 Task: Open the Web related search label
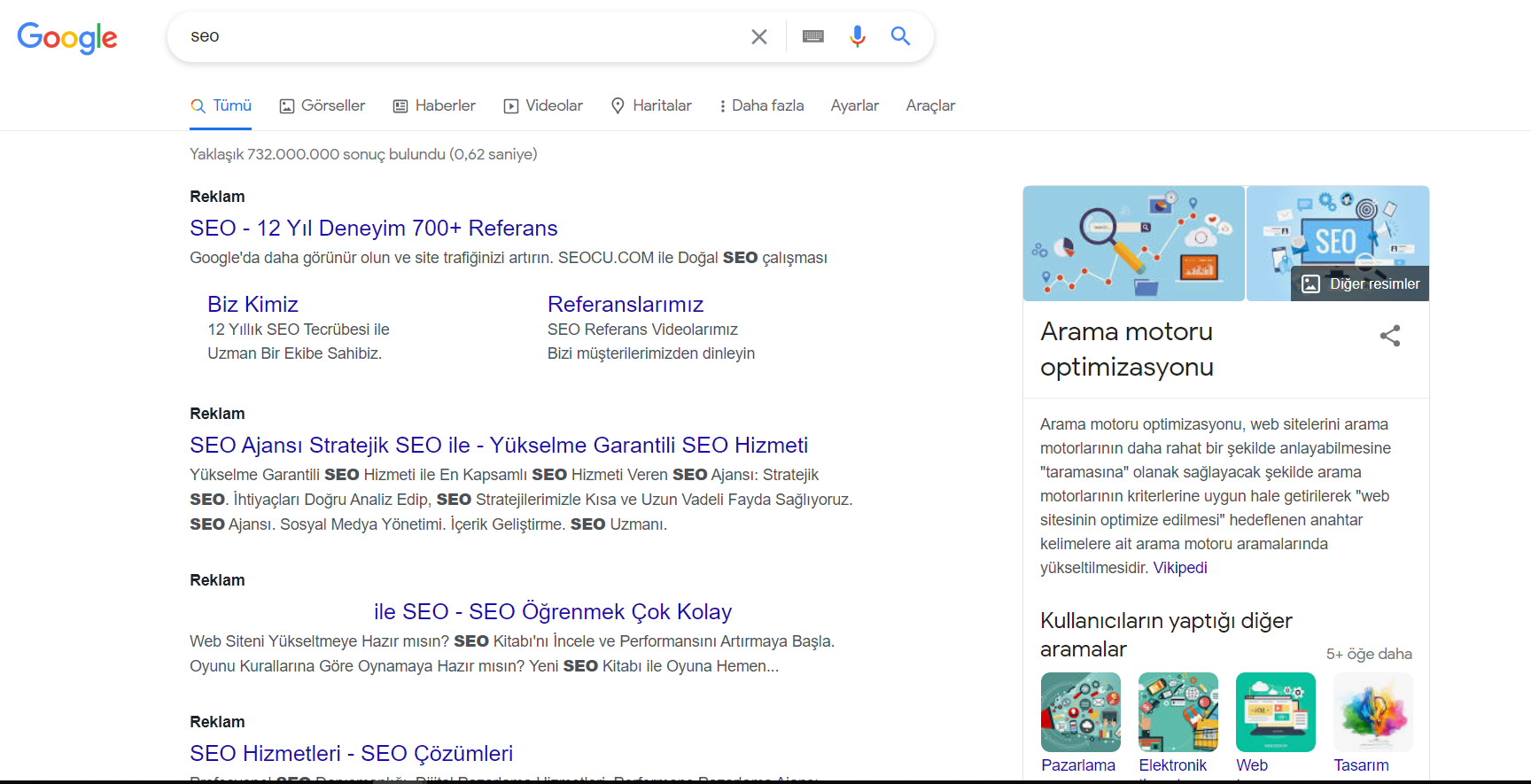(1252, 765)
